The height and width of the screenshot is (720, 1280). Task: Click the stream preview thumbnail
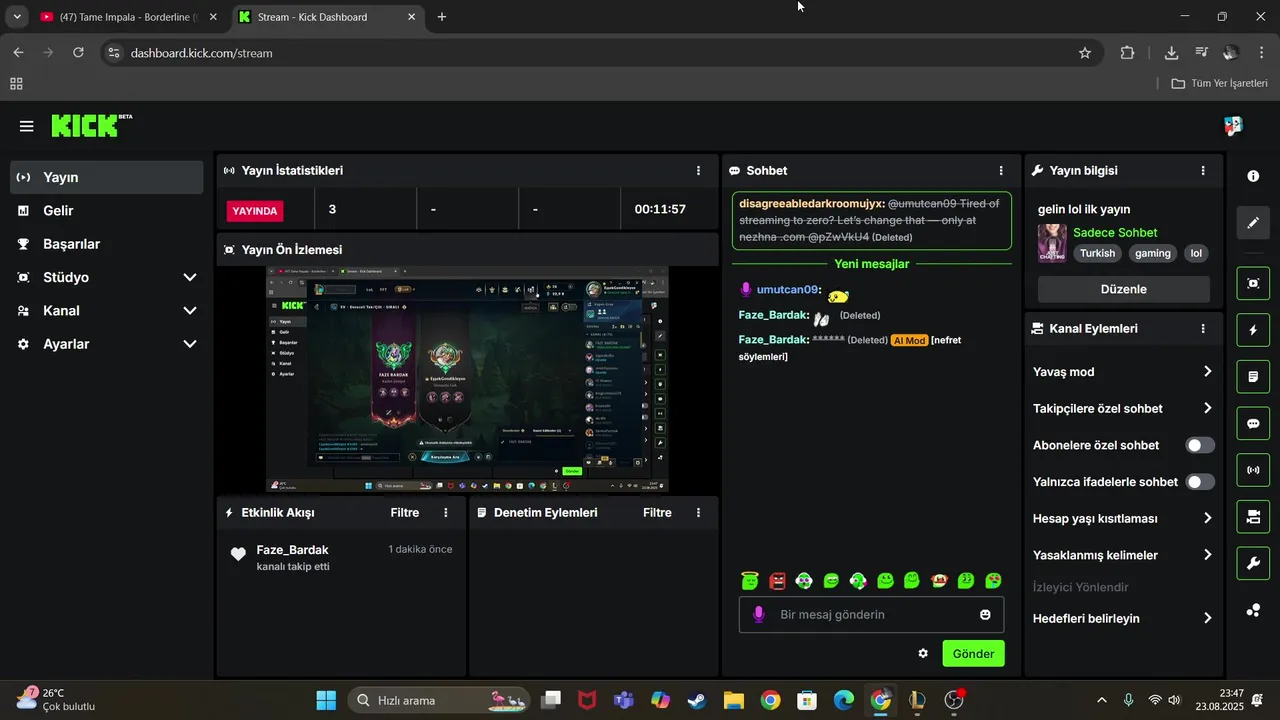click(x=467, y=379)
